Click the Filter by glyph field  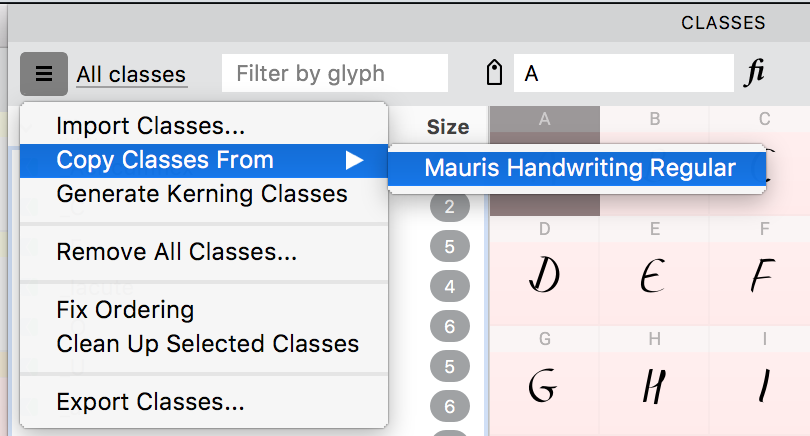(x=334, y=73)
